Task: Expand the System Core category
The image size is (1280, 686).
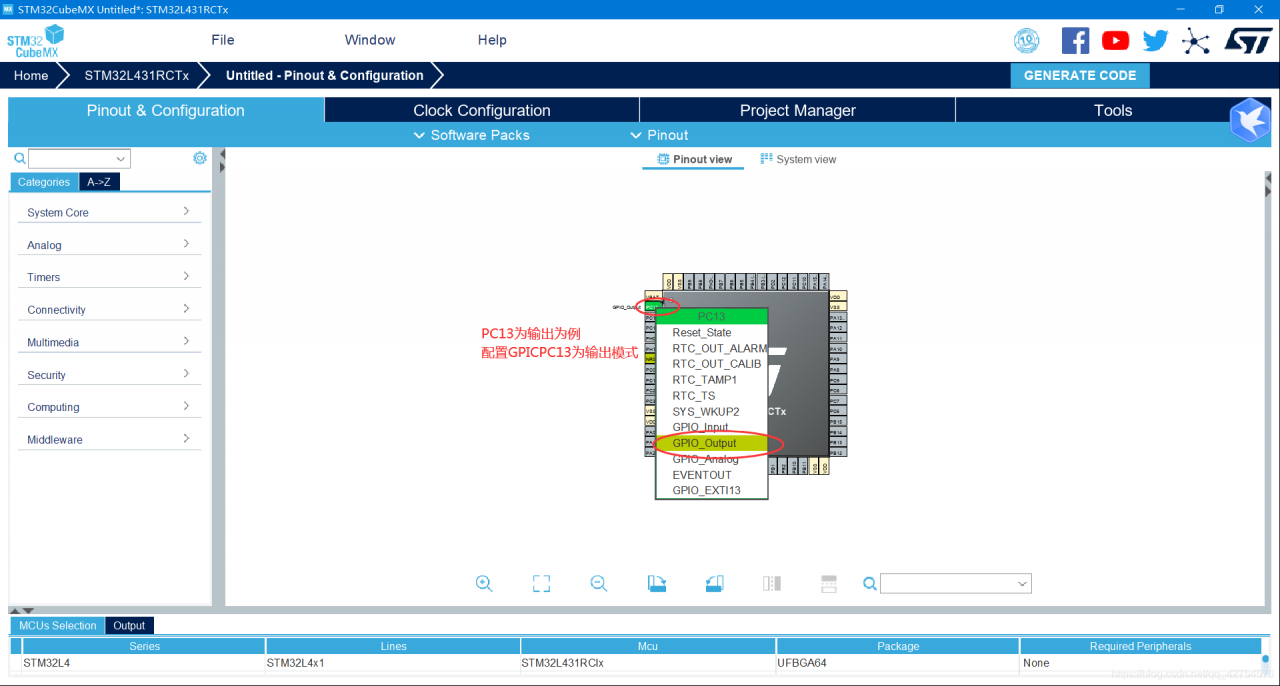Action: point(109,212)
